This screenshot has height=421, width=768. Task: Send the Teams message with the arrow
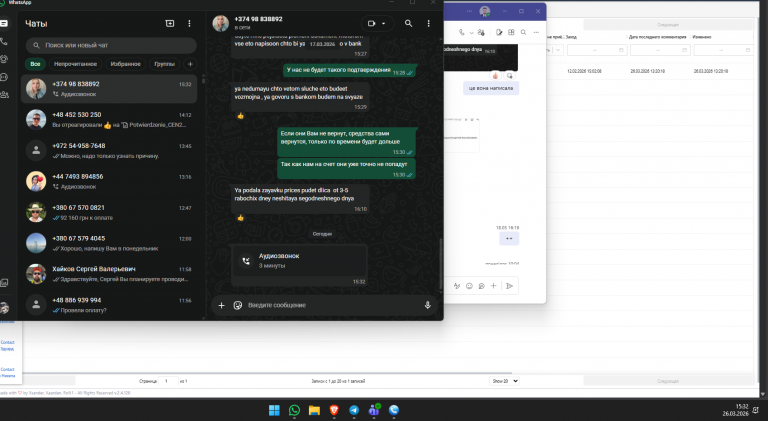pos(509,286)
